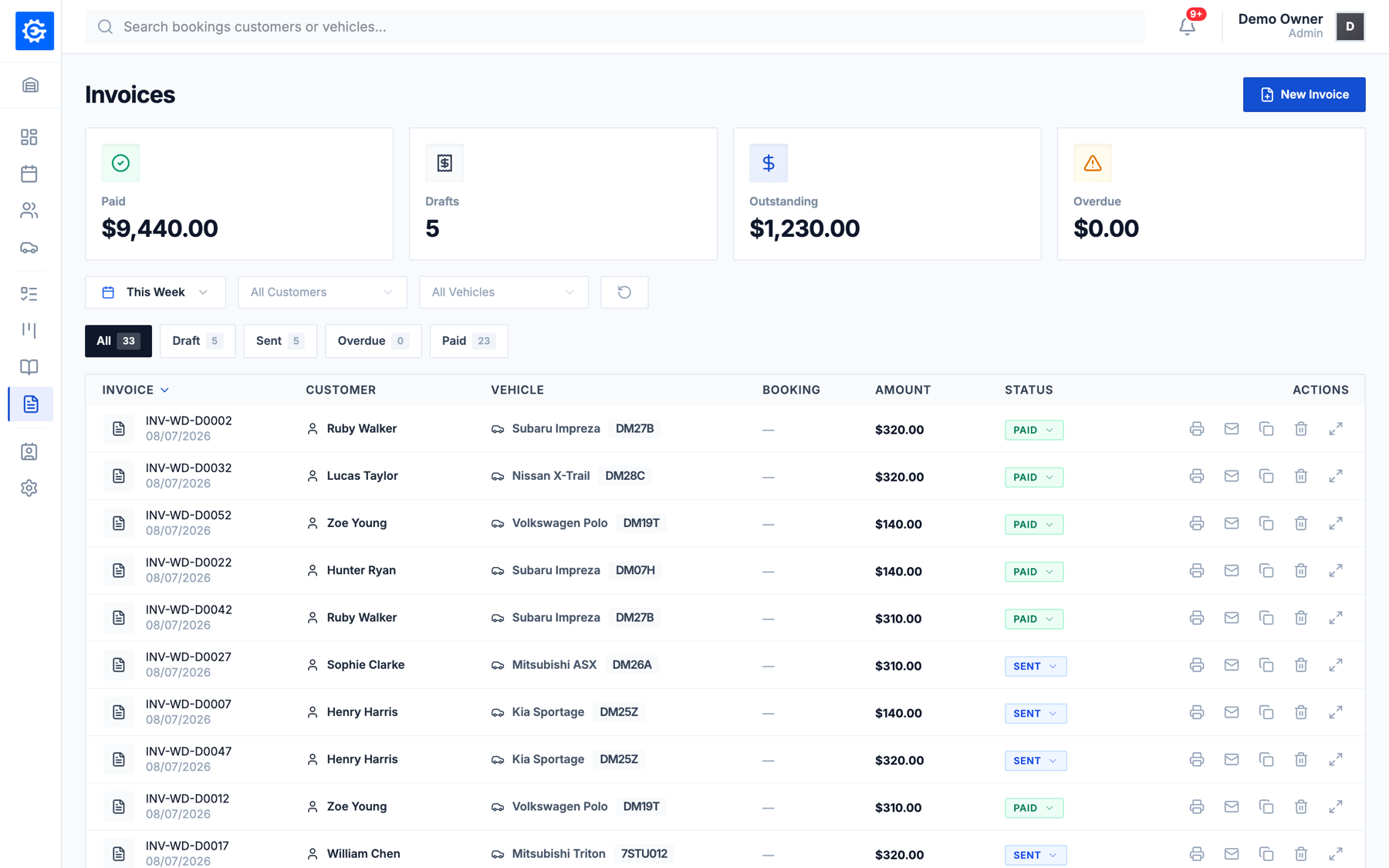Click customer William Chen
The image size is (1389, 868).
pos(363,853)
